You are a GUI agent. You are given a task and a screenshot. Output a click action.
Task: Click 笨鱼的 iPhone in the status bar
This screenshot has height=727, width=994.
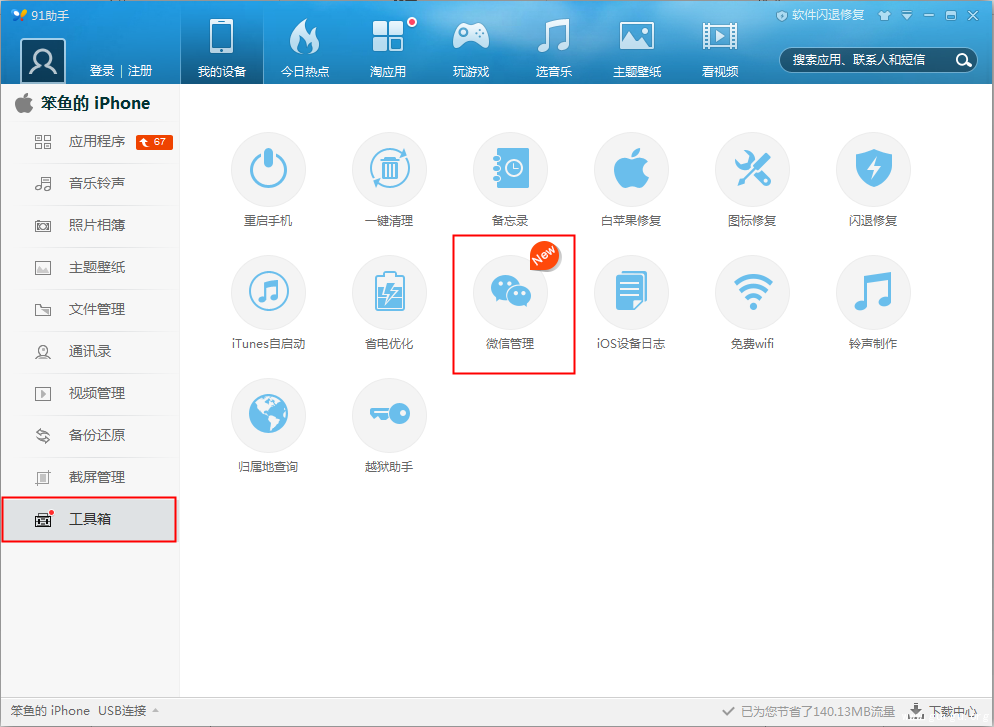(50, 711)
